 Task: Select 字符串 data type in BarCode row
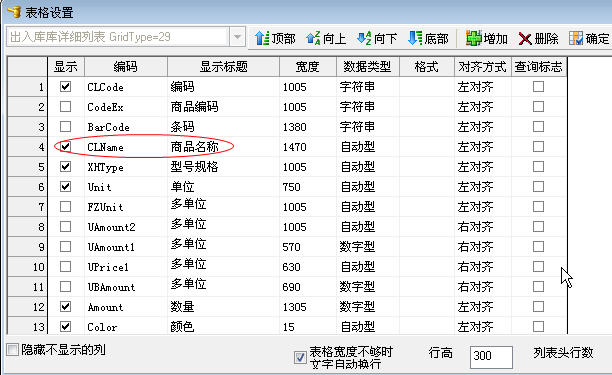point(368,126)
